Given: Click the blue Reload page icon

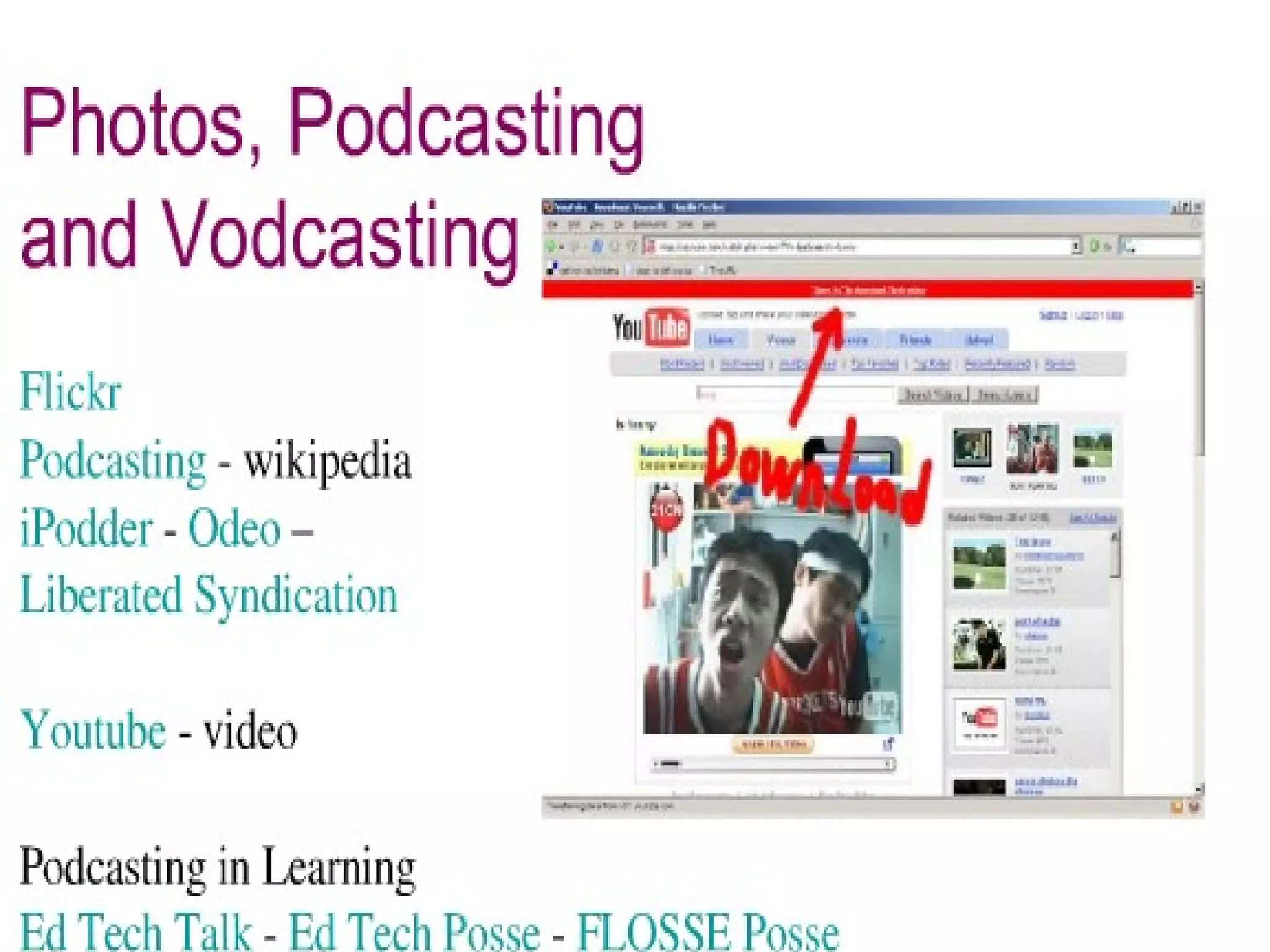Looking at the screenshot, I should coord(597,247).
